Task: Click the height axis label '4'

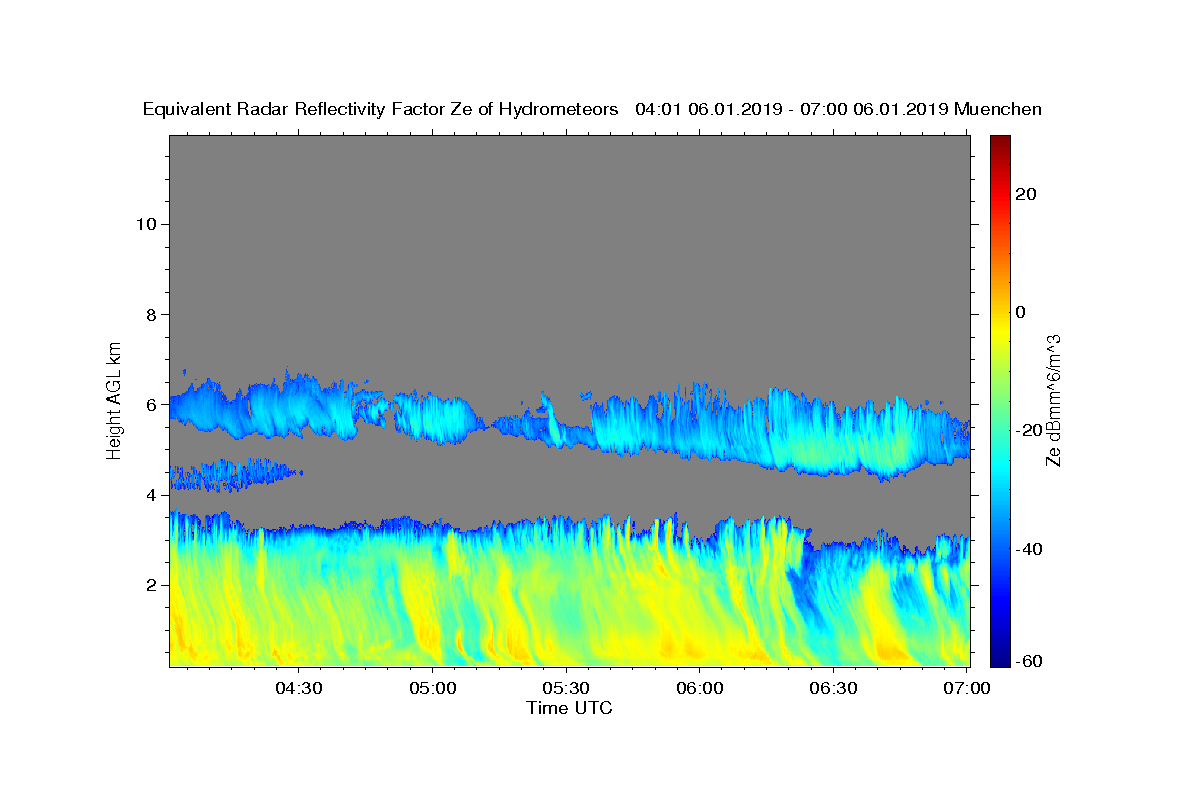Action: (x=152, y=495)
